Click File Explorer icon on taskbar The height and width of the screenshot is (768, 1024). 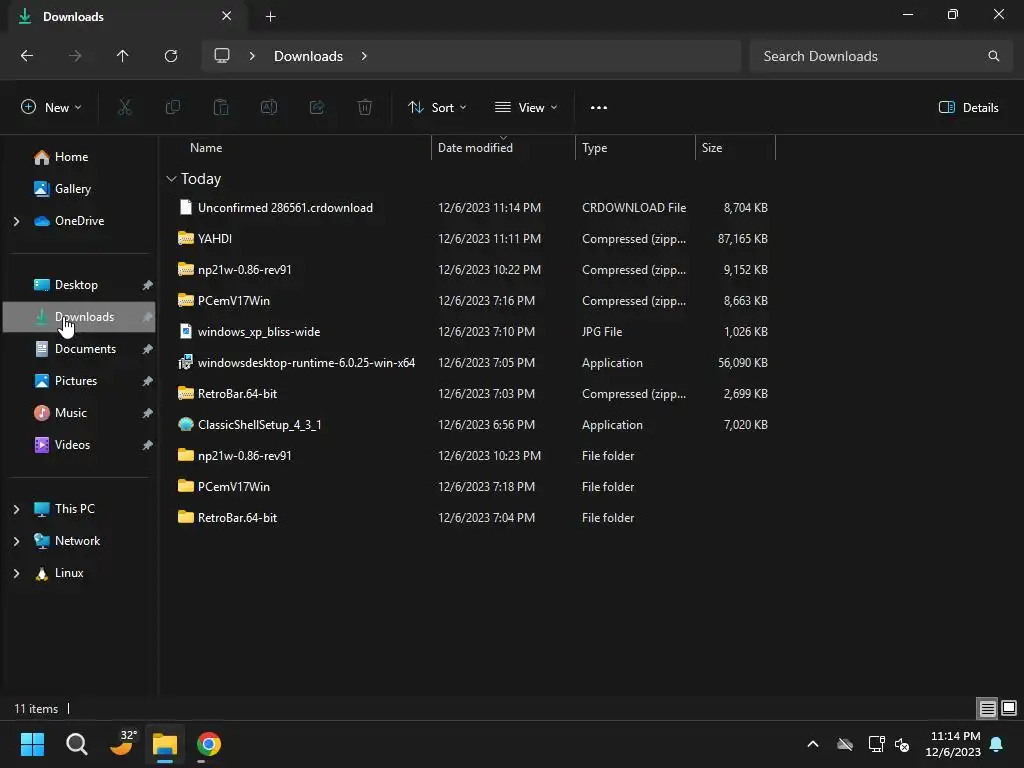(x=165, y=744)
